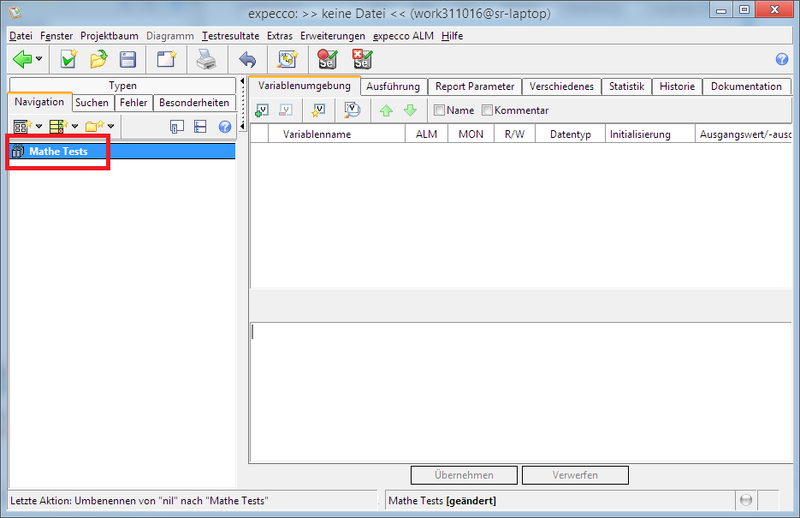Select the Mathe Tests tree item
The image size is (800, 518).
58,151
